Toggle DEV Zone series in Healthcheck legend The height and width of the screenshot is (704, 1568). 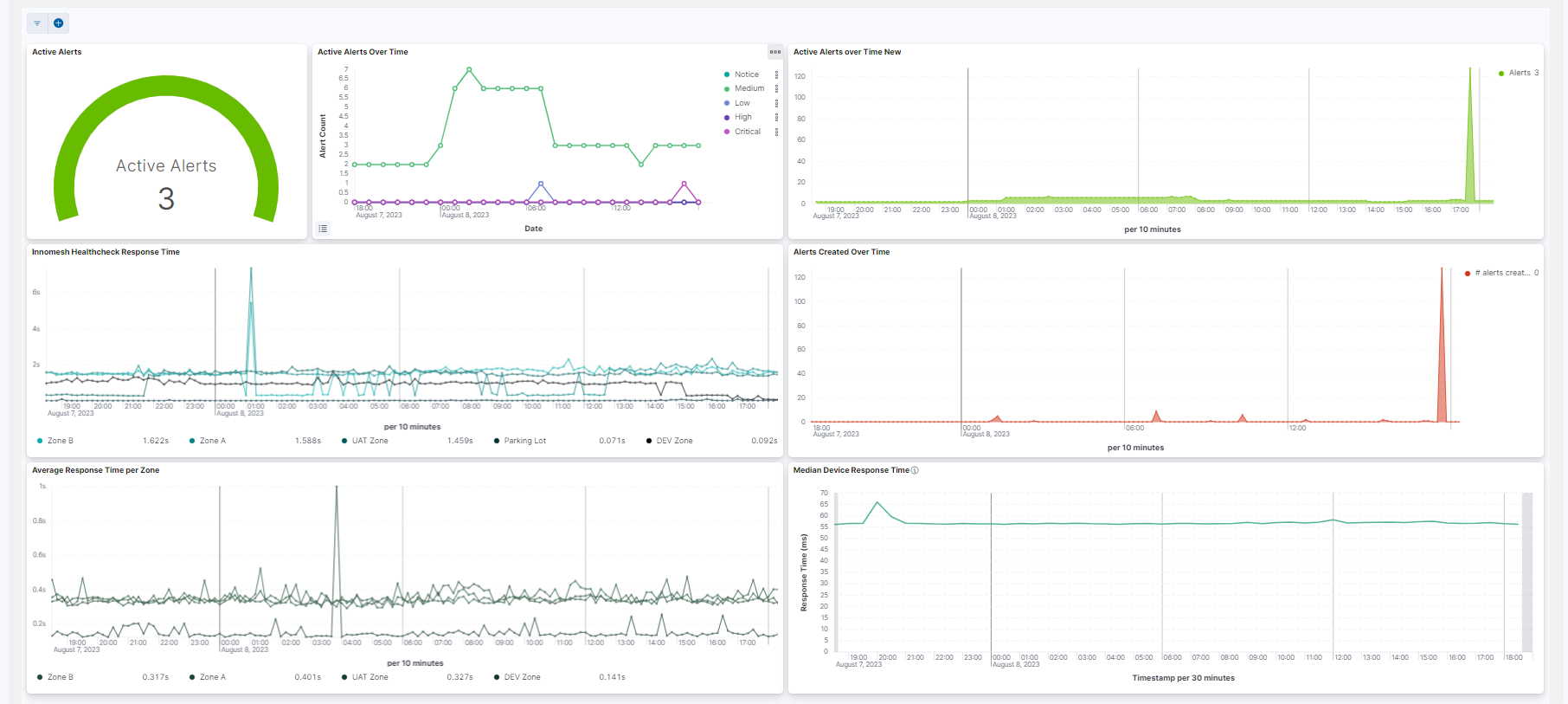pos(674,441)
